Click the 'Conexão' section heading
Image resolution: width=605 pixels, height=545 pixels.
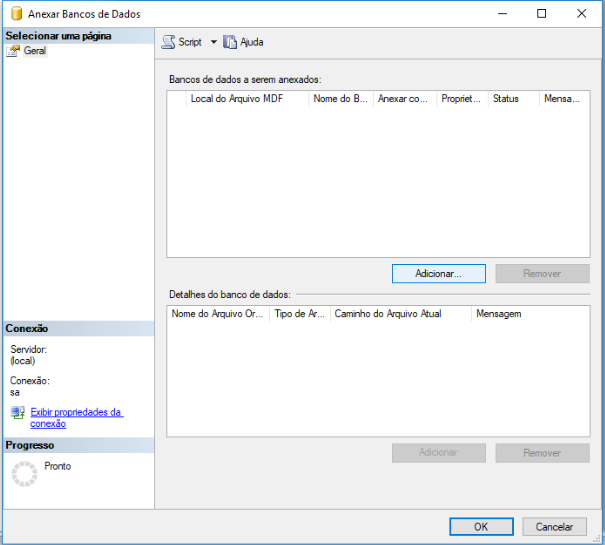27,328
